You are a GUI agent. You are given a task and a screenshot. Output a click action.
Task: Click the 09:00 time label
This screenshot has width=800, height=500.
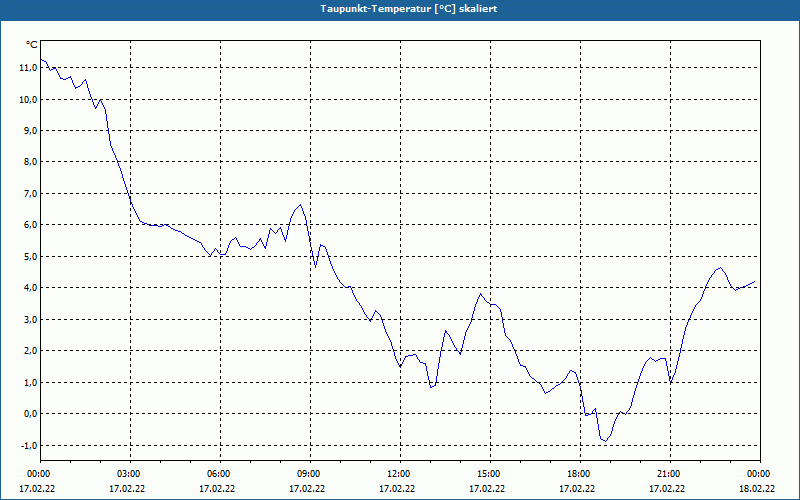pos(311,474)
